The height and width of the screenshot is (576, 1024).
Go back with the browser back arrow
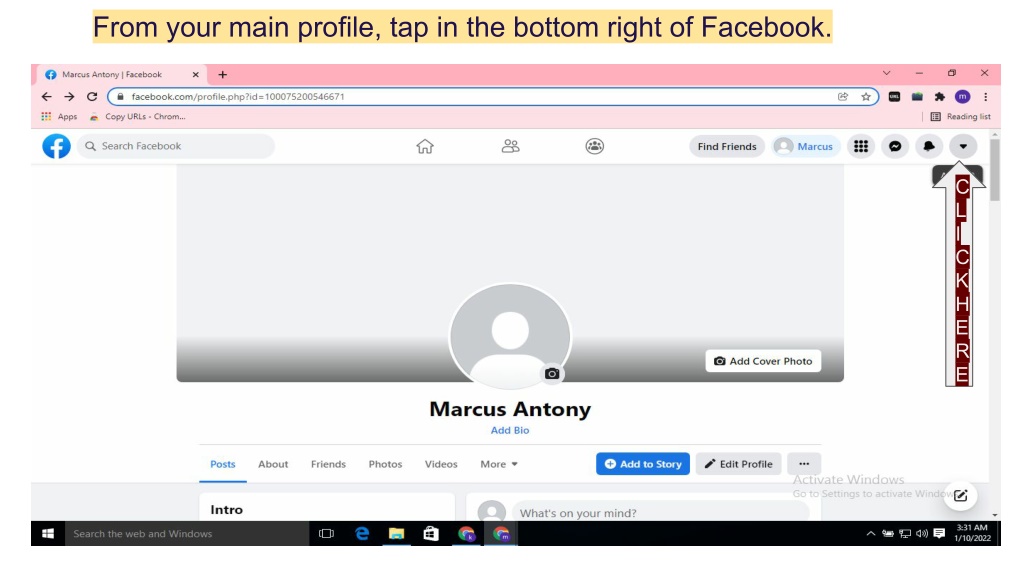[46, 97]
